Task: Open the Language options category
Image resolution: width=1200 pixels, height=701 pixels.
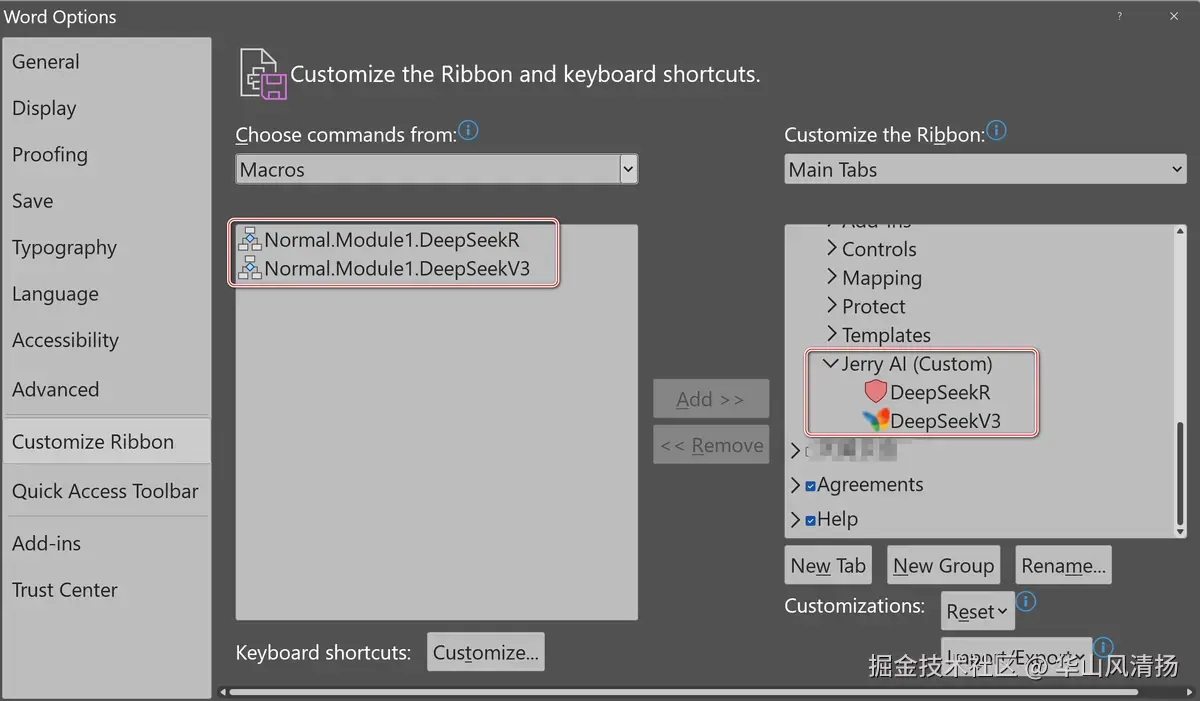Action: click(x=106, y=294)
